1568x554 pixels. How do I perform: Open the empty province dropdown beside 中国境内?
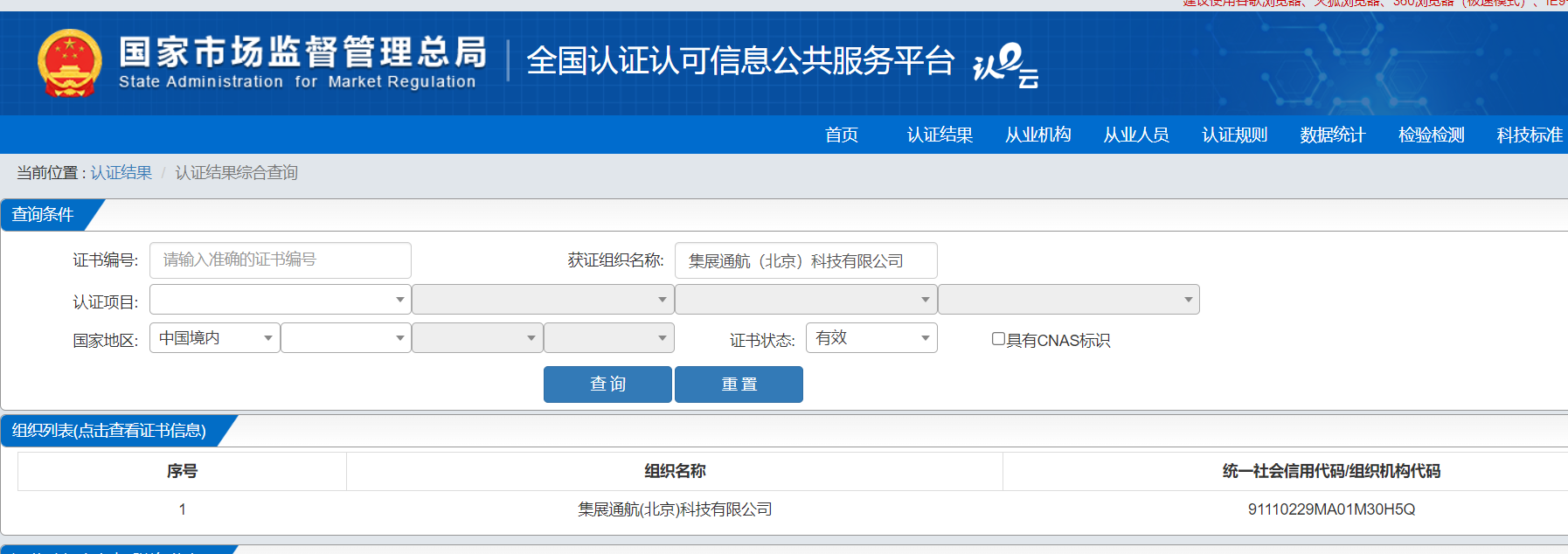point(346,337)
